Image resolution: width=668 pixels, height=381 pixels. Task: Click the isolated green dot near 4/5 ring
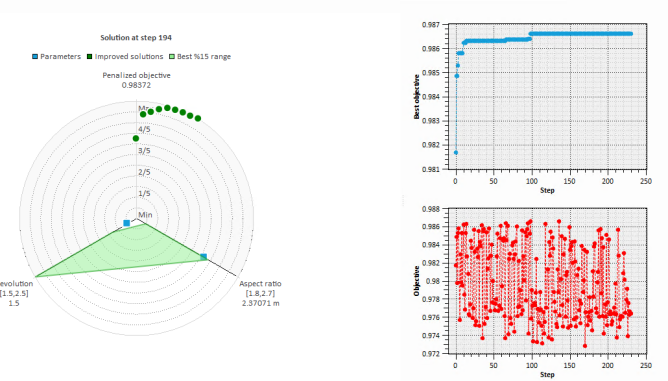coord(136,138)
